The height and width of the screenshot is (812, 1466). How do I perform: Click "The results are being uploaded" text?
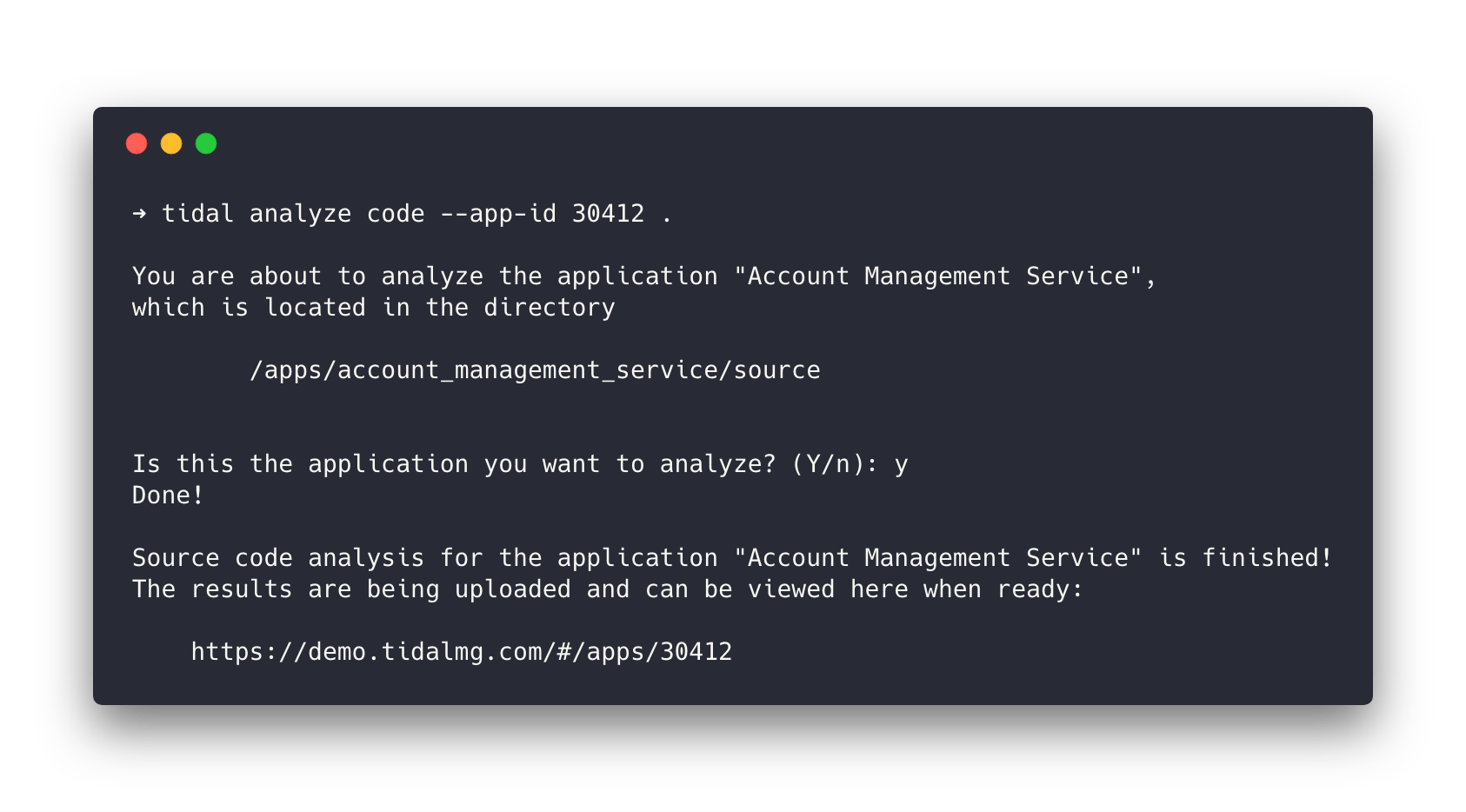[351, 589]
